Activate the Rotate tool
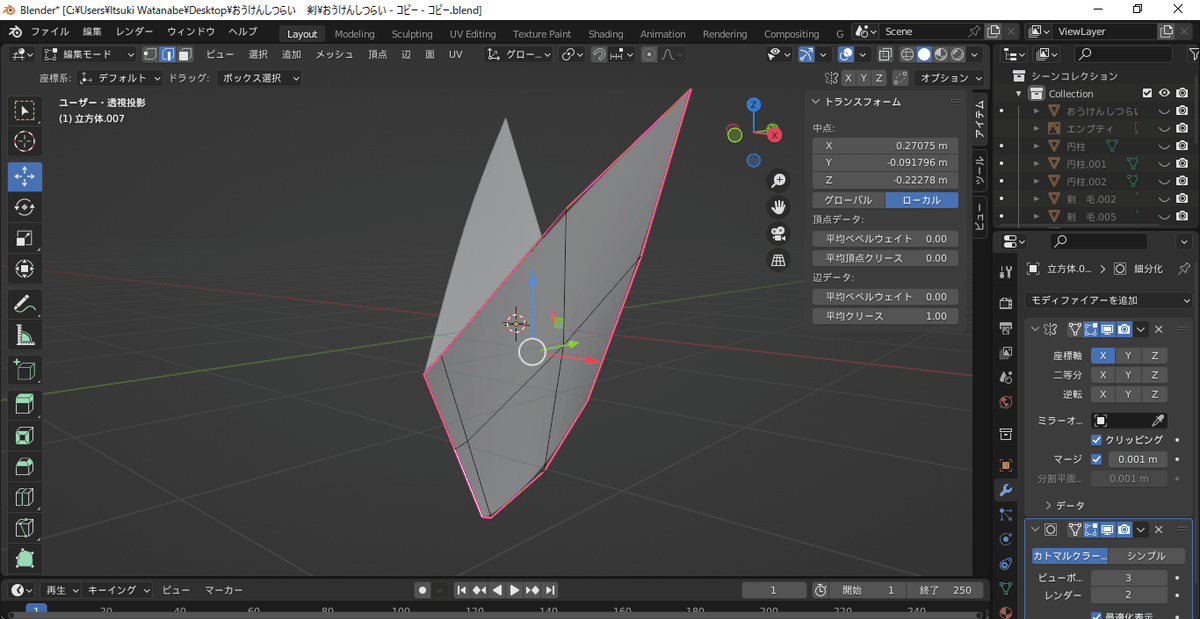1200x619 pixels. pyautogui.click(x=25, y=207)
